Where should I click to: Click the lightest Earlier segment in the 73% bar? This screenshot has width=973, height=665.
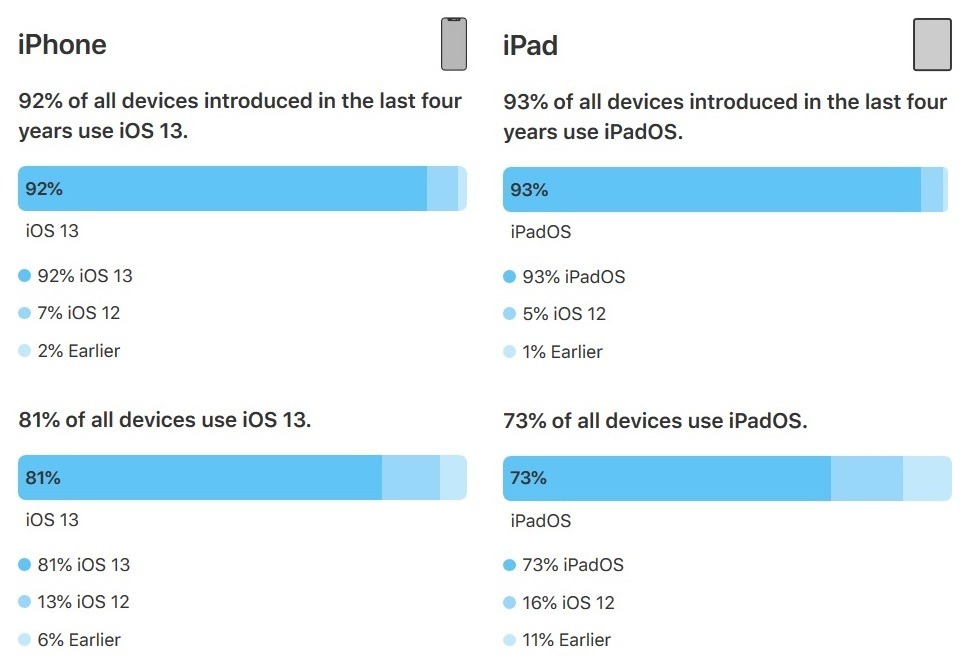coord(927,478)
